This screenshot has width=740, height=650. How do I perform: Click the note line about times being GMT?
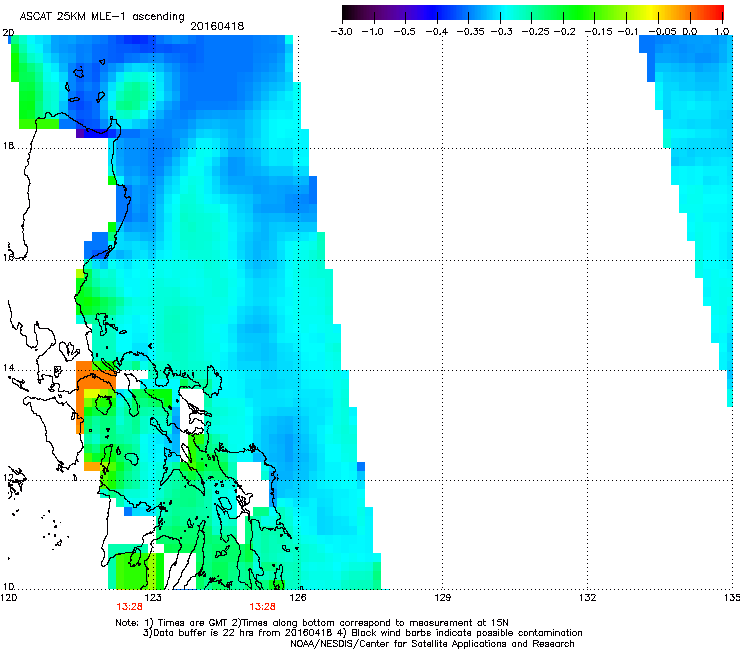click(311, 623)
